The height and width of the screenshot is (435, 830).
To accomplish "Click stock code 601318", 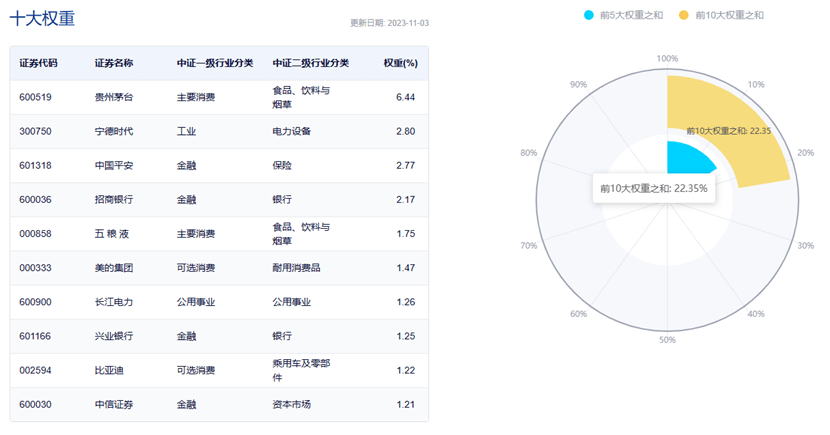I will 36,166.
